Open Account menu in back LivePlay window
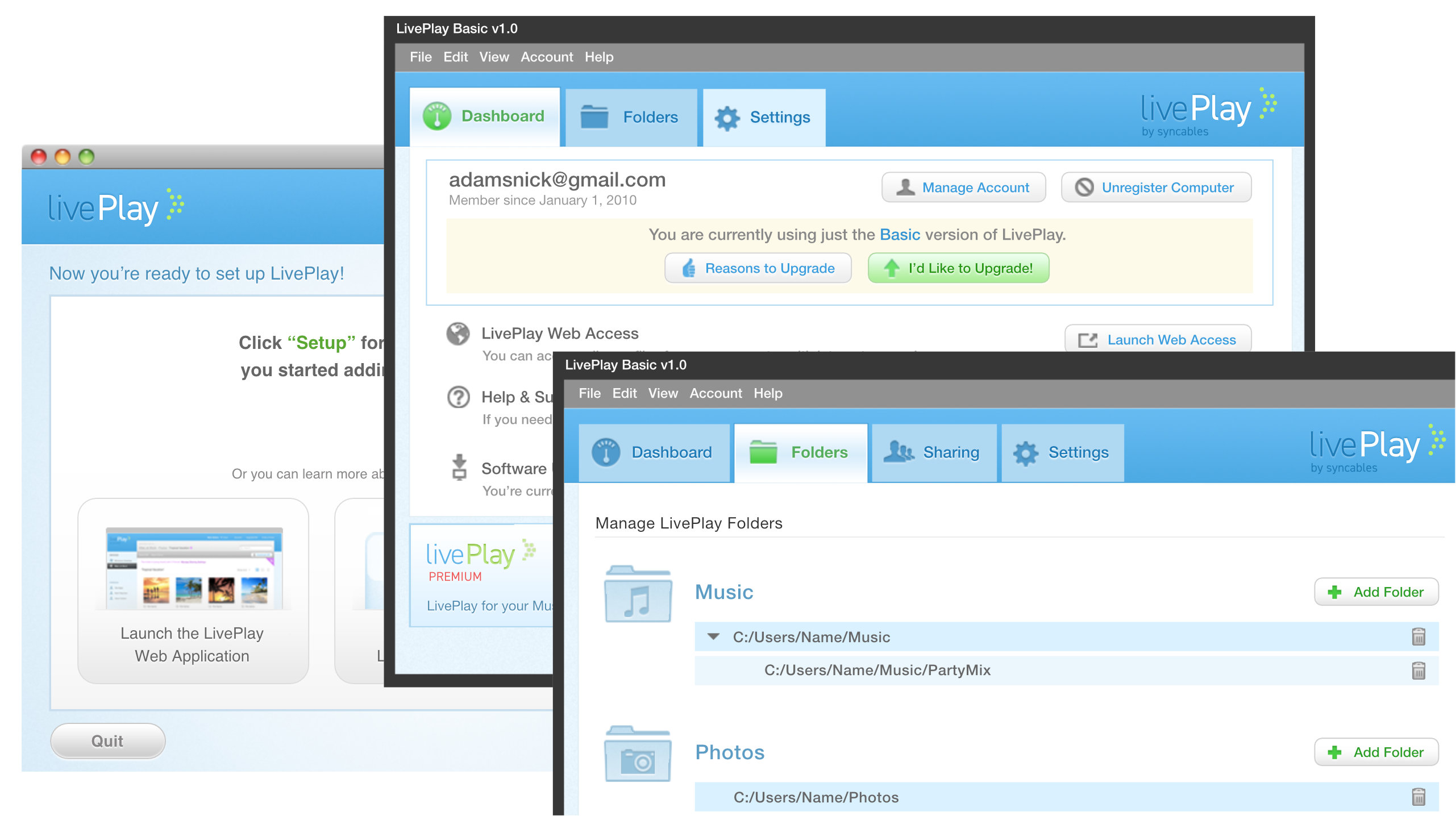This screenshot has width=1456, height=816. tap(547, 57)
